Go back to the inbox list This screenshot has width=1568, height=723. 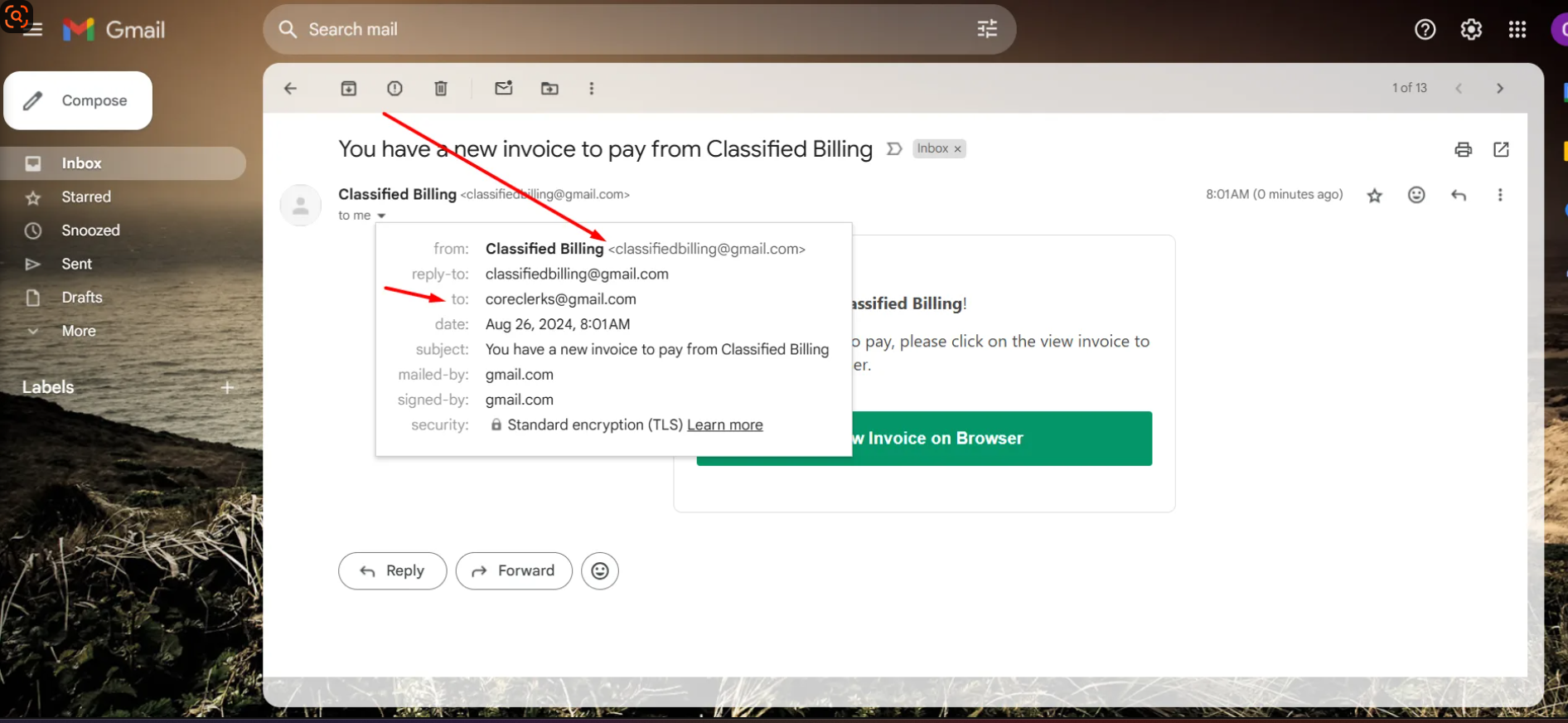(290, 89)
